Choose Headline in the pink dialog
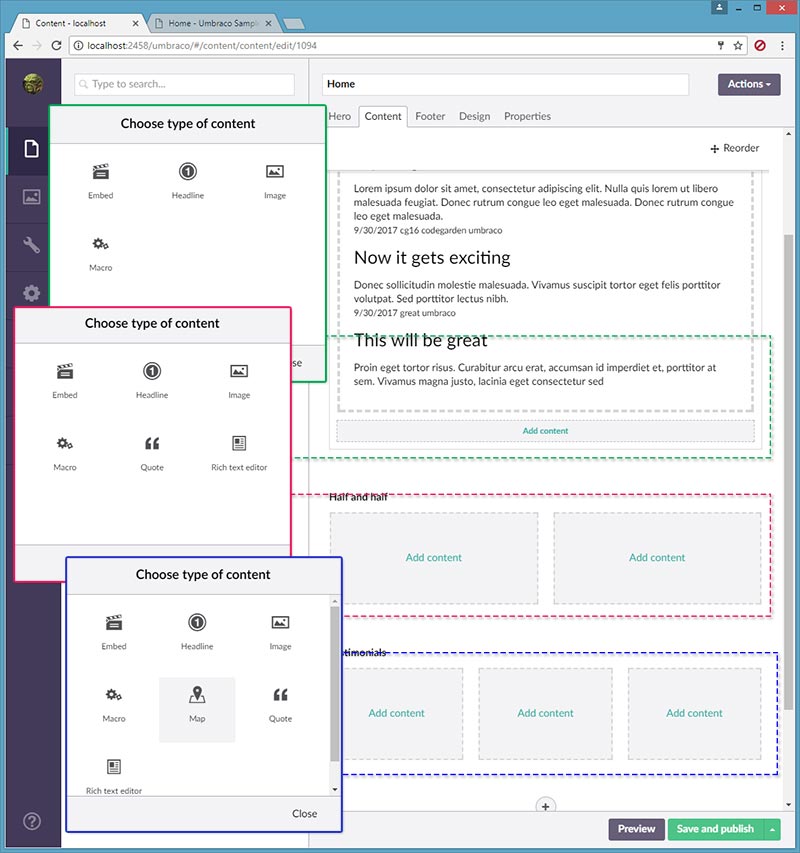Image resolution: width=800 pixels, height=853 pixels. point(152,381)
